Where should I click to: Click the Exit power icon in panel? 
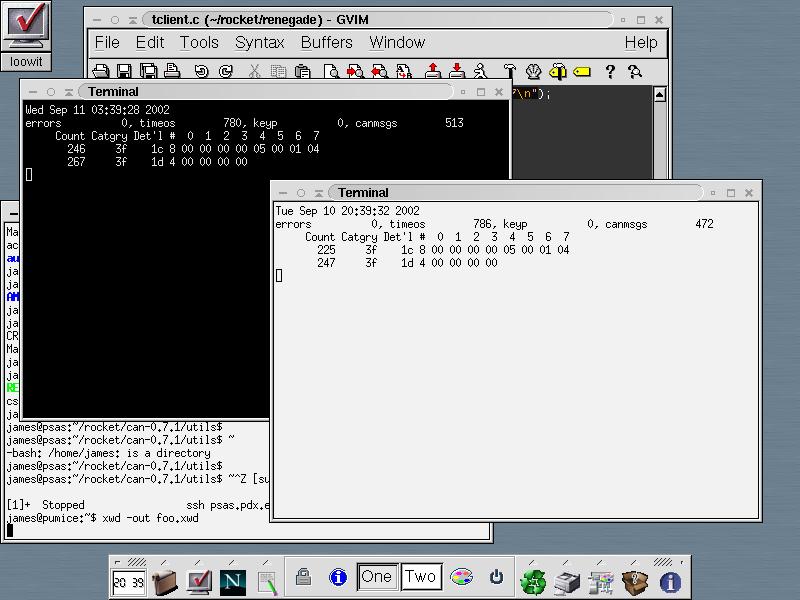click(496, 577)
